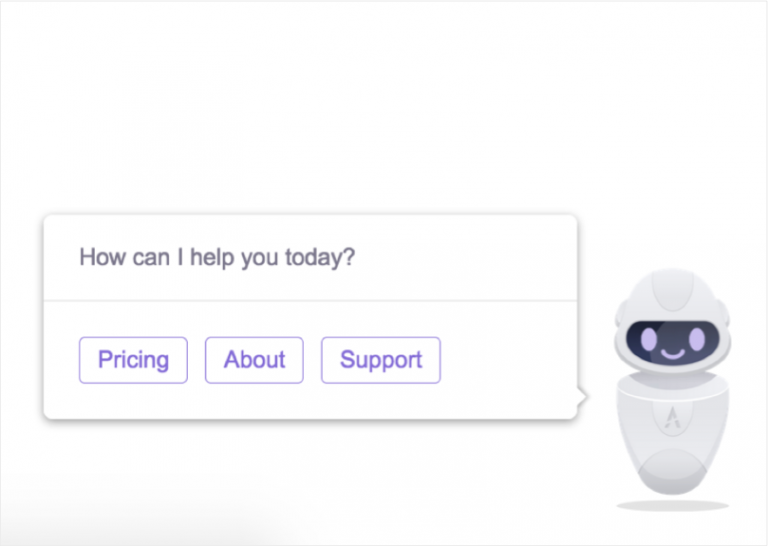The height and width of the screenshot is (546, 768).
Task: Click the chatbot's right purple eye
Action: (x=694, y=339)
